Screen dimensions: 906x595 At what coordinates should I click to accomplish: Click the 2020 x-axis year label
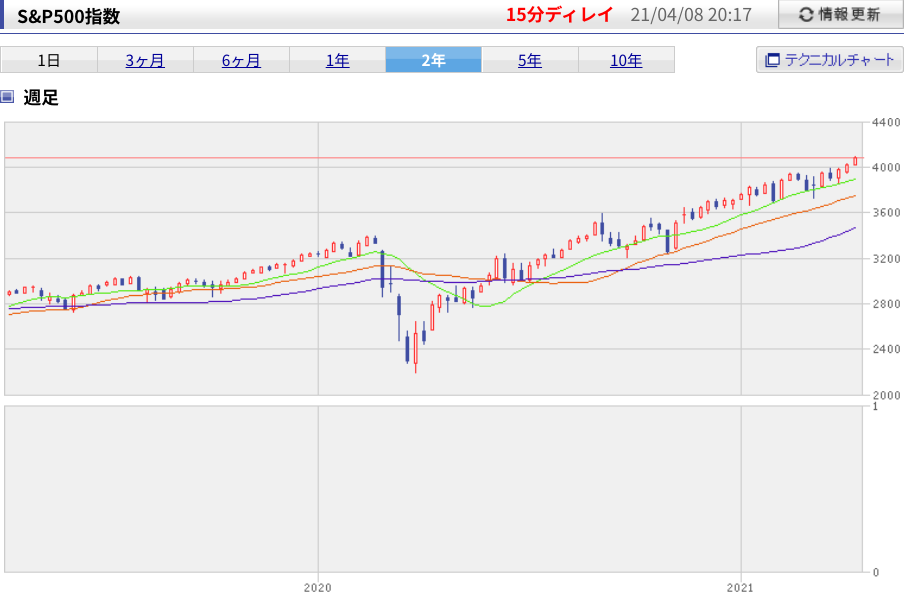[318, 587]
